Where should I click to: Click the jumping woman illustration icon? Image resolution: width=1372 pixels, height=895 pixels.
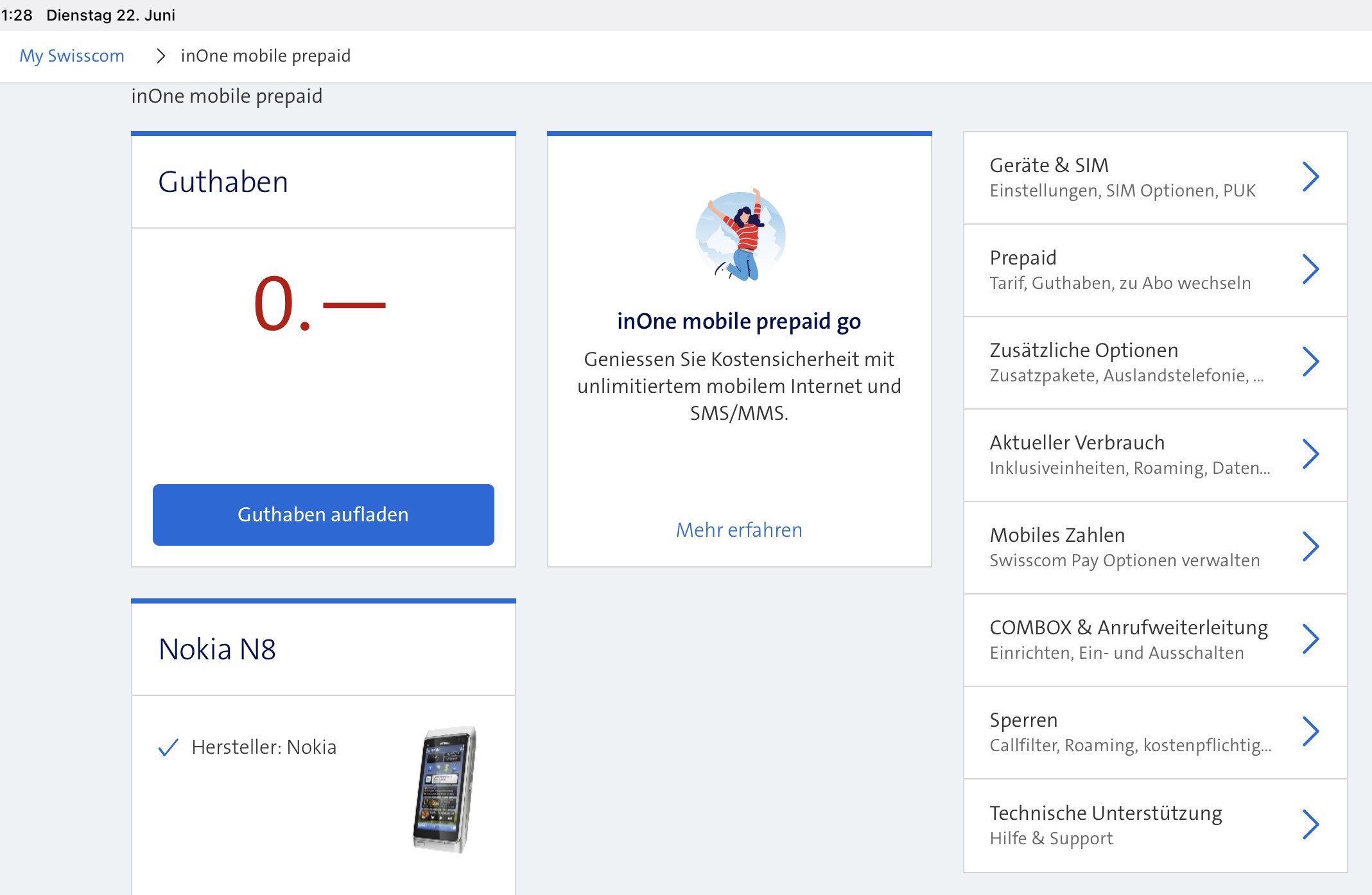[740, 236]
